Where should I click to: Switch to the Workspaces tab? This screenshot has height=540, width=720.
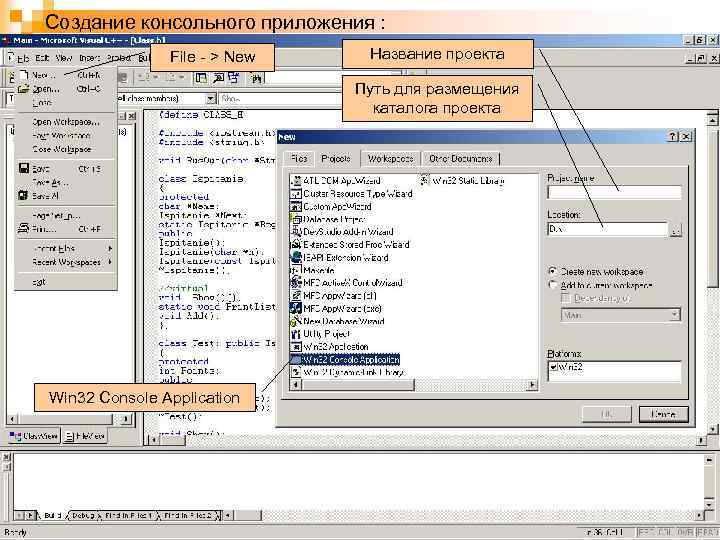click(x=390, y=159)
